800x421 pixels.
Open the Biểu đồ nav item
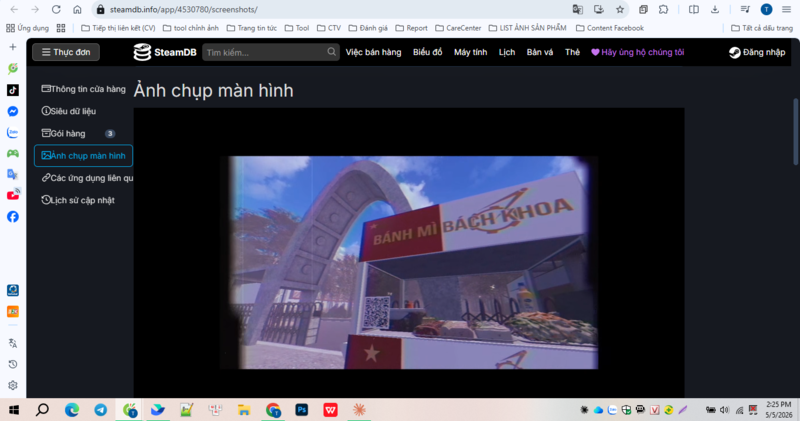[x=428, y=52]
